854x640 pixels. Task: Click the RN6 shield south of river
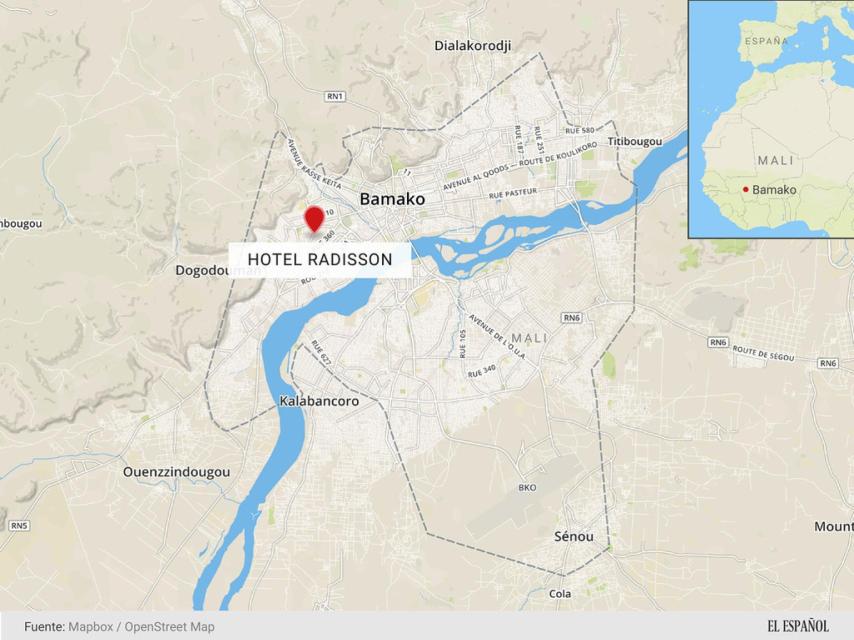click(x=572, y=318)
